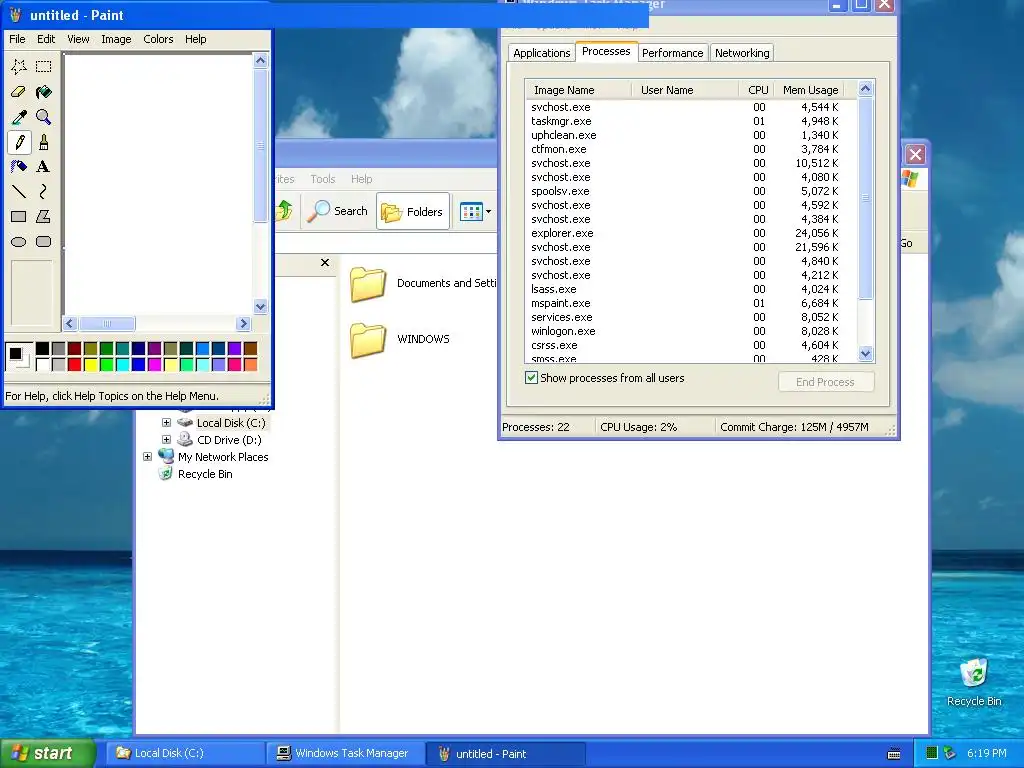1024x768 pixels.
Task: Select the taskmgr.exe process row
Action: [691, 121]
